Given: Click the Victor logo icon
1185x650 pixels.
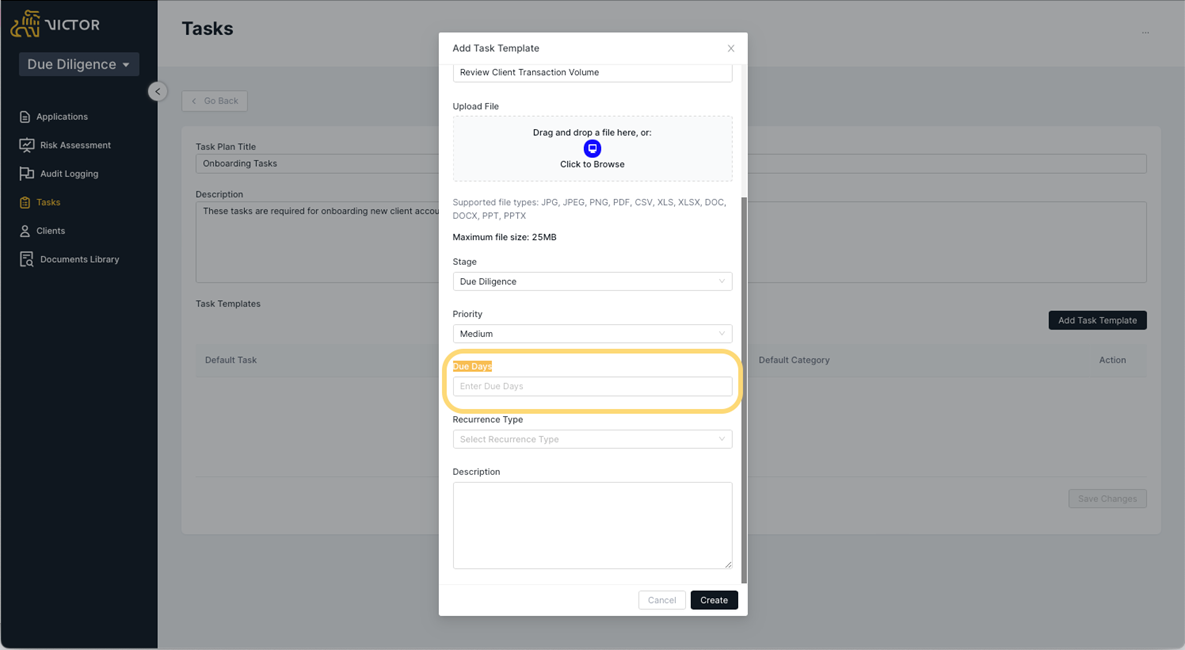Looking at the screenshot, I should (x=25, y=24).
